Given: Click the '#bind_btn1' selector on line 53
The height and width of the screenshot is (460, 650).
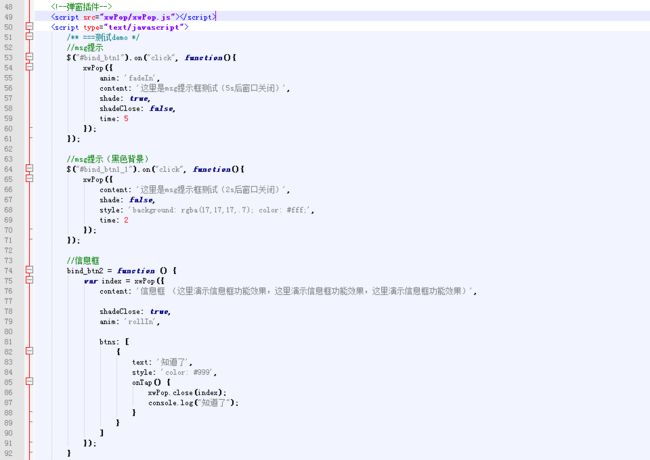Looking at the screenshot, I should point(102,58).
